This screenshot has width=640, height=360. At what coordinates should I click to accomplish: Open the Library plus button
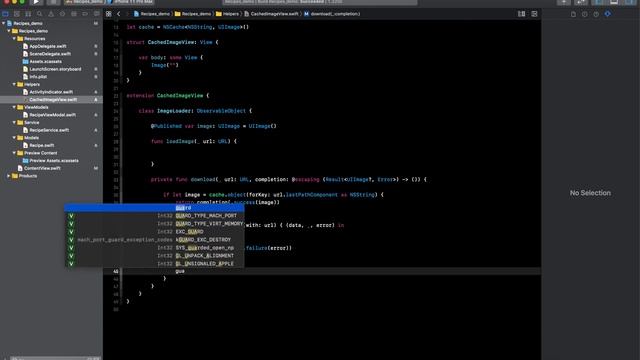pos(564,2)
